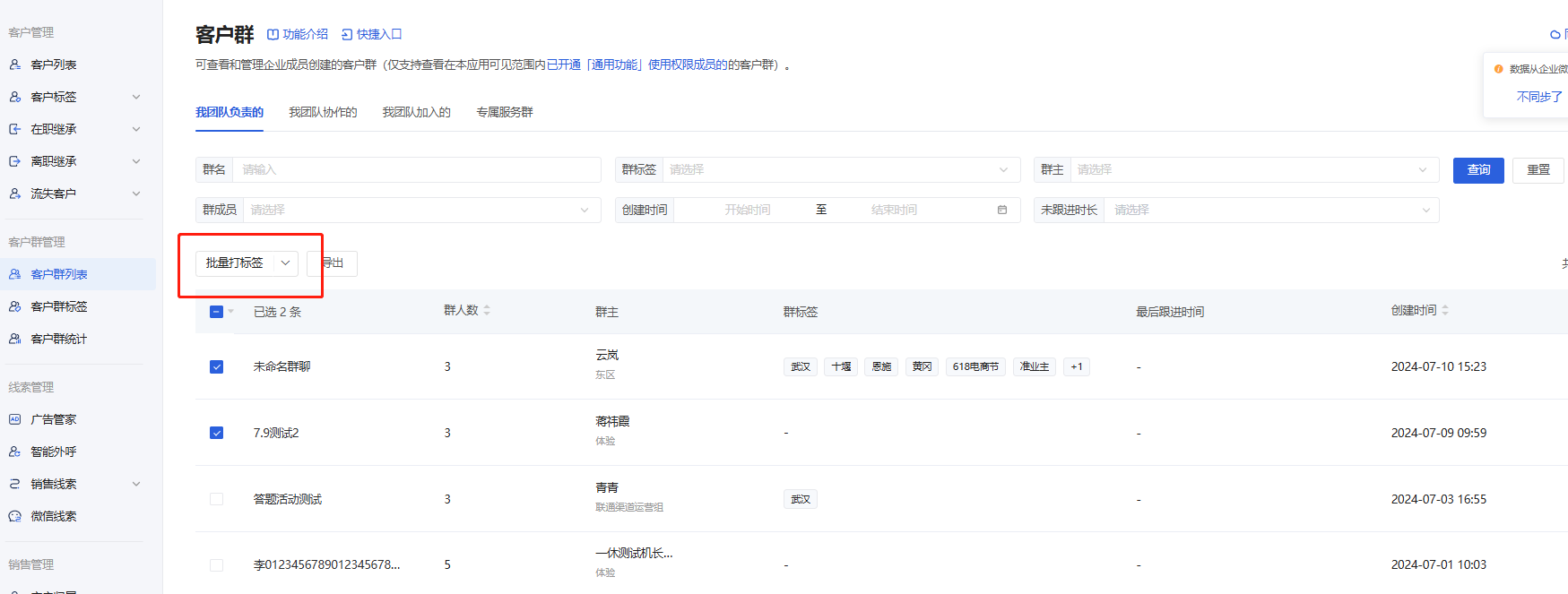Expand the 在职继承 sidebar submenu
This screenshot has height=594, width=1568.
coord(136,129)
